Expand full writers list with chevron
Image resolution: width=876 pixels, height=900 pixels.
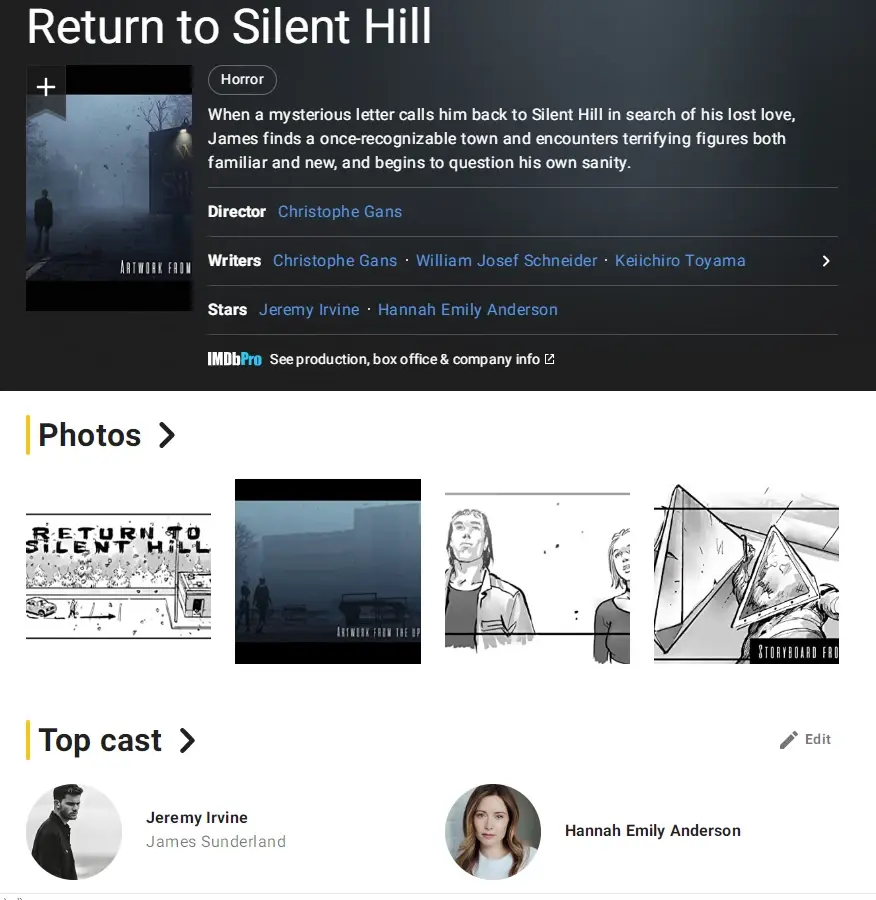click(x=825, y=261)
